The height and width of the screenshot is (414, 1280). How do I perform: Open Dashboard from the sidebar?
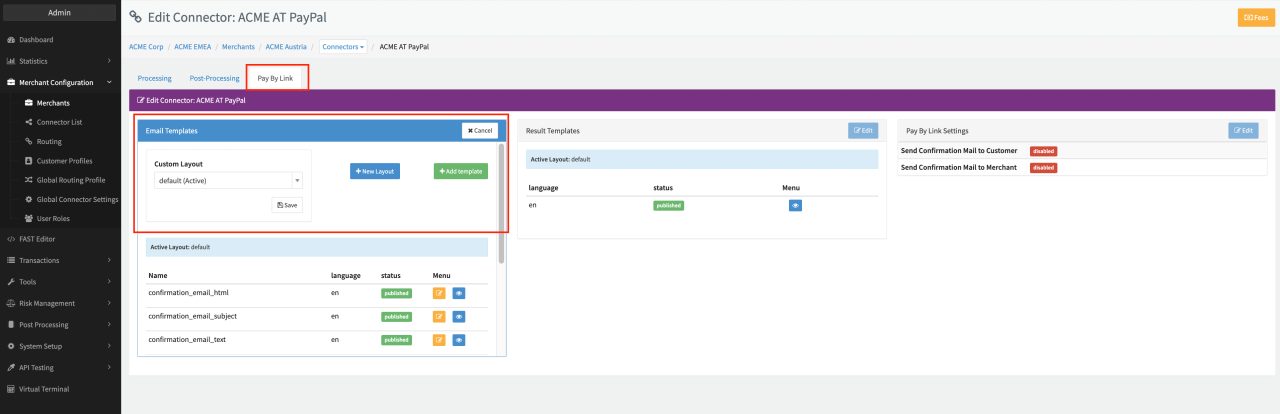(36, 39)
